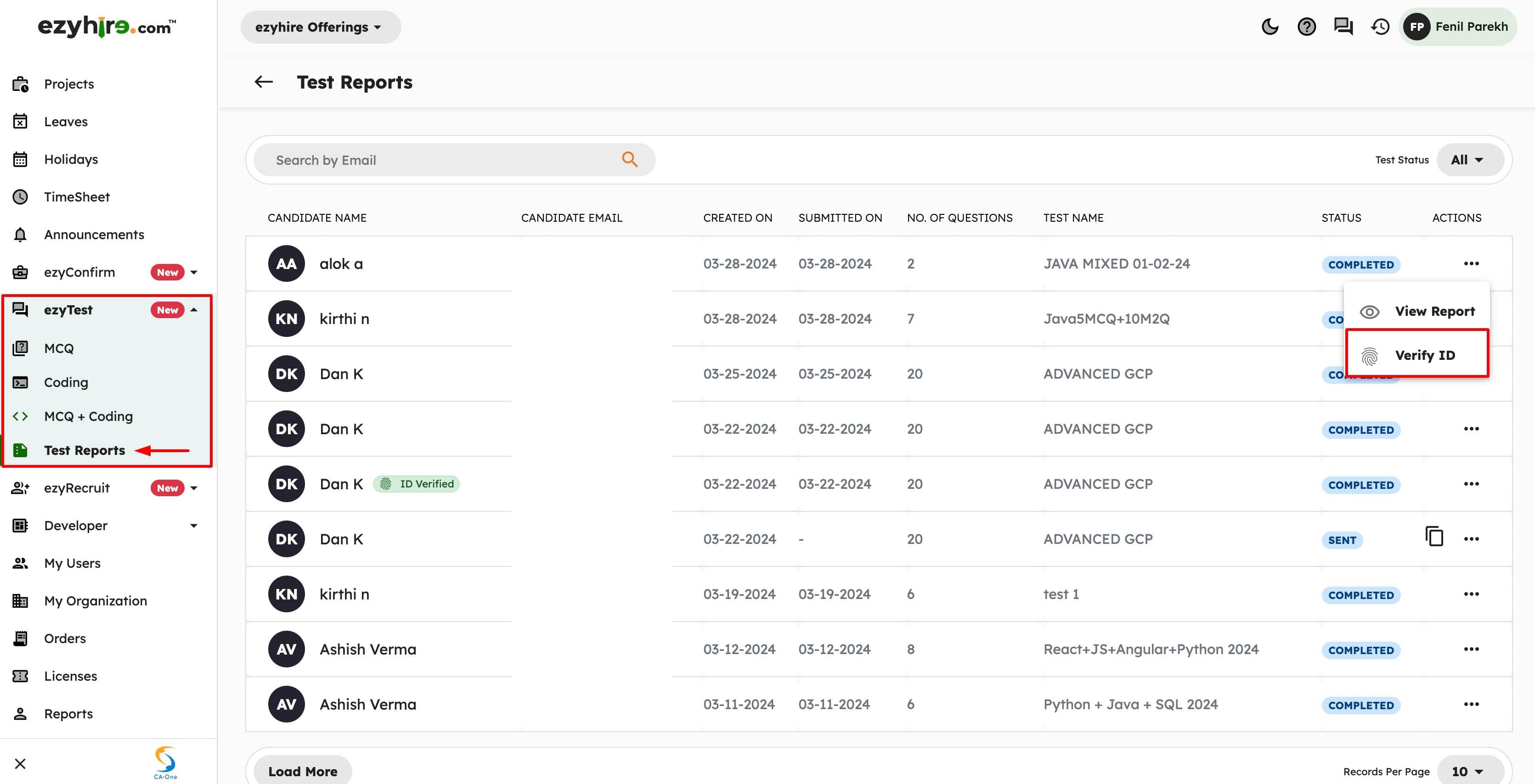Select Verify ID from the actions menu
The image size is (1535, 784).
pyautogui.click(x=1417, y=355)
